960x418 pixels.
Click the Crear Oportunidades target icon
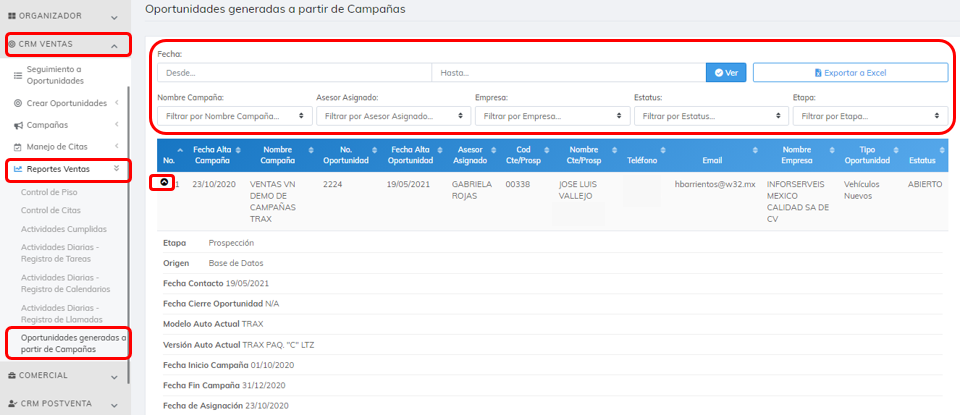click(18, 103)
